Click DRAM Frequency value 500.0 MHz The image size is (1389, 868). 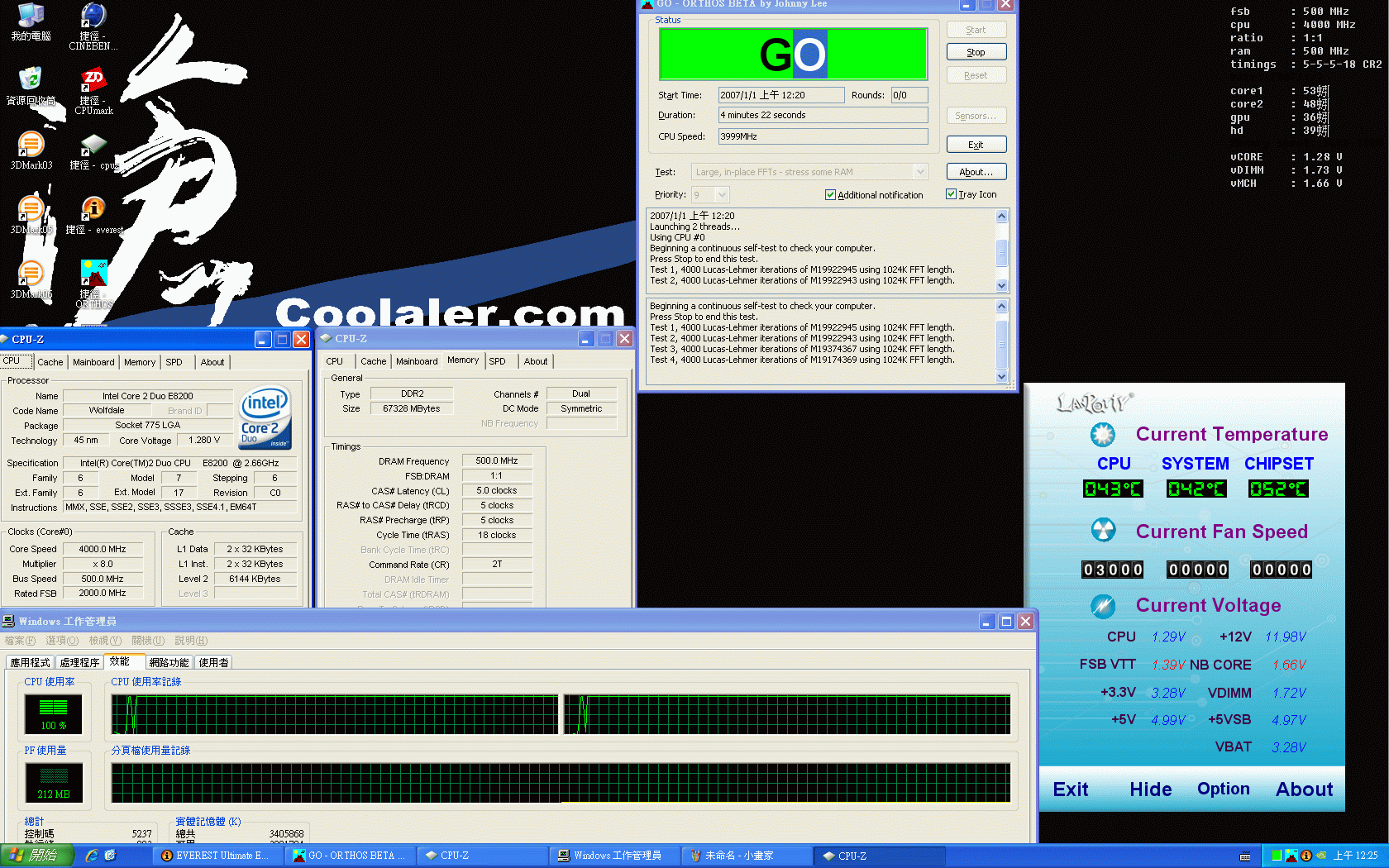click(x=497, y=461)
